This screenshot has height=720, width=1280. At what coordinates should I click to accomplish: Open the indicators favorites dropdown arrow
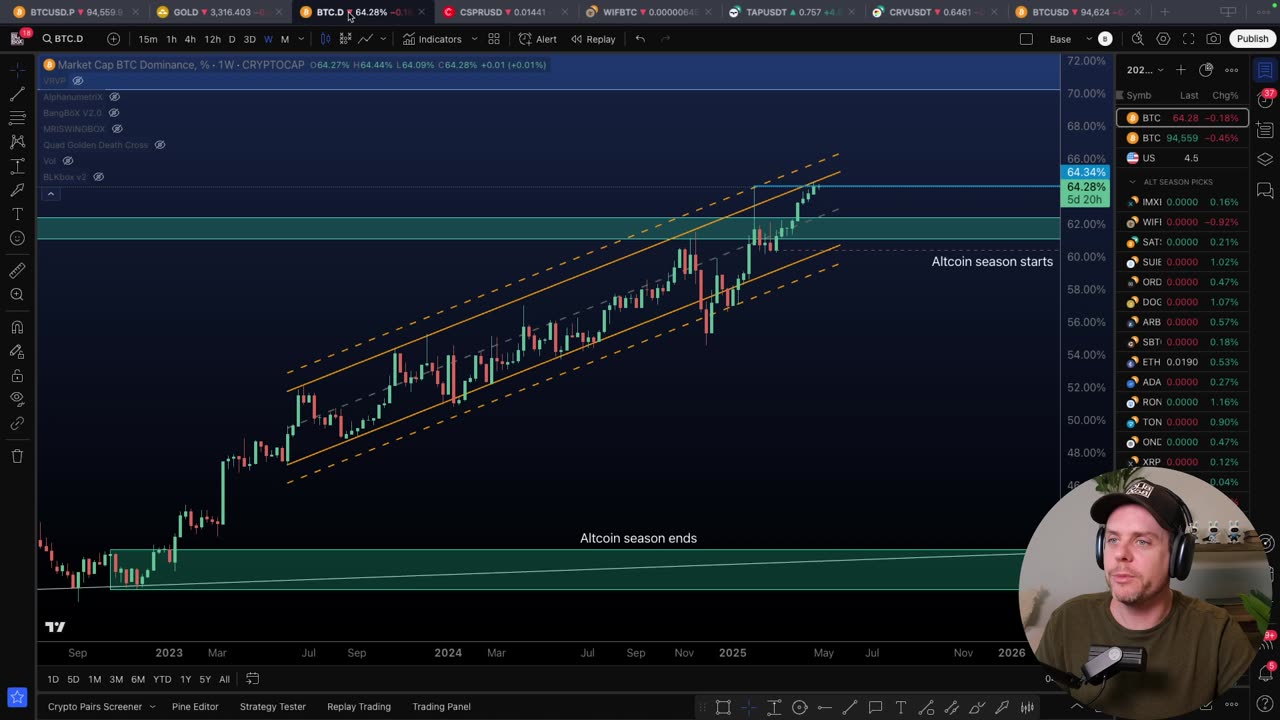(474, 39)
